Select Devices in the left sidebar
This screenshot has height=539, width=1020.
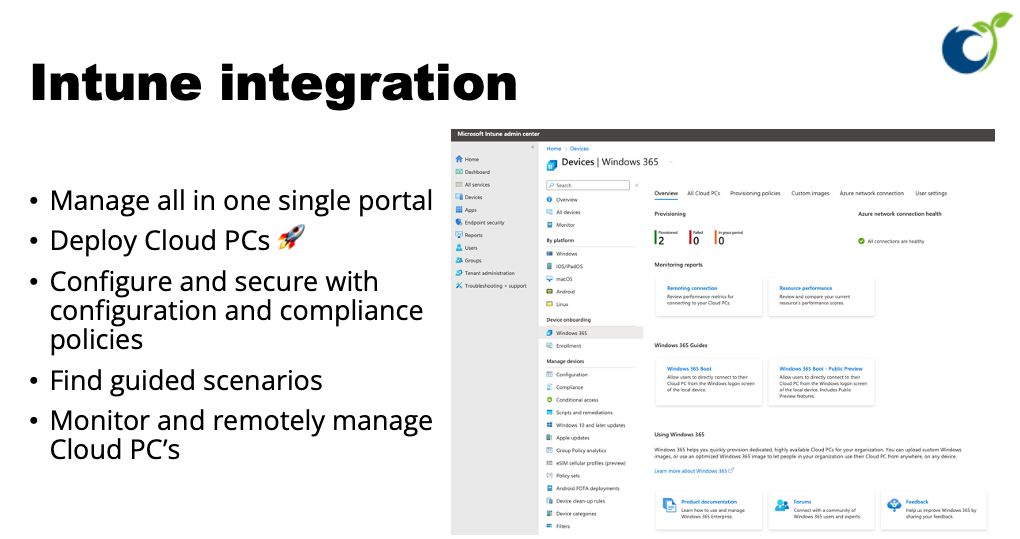[x=469, y=198]
